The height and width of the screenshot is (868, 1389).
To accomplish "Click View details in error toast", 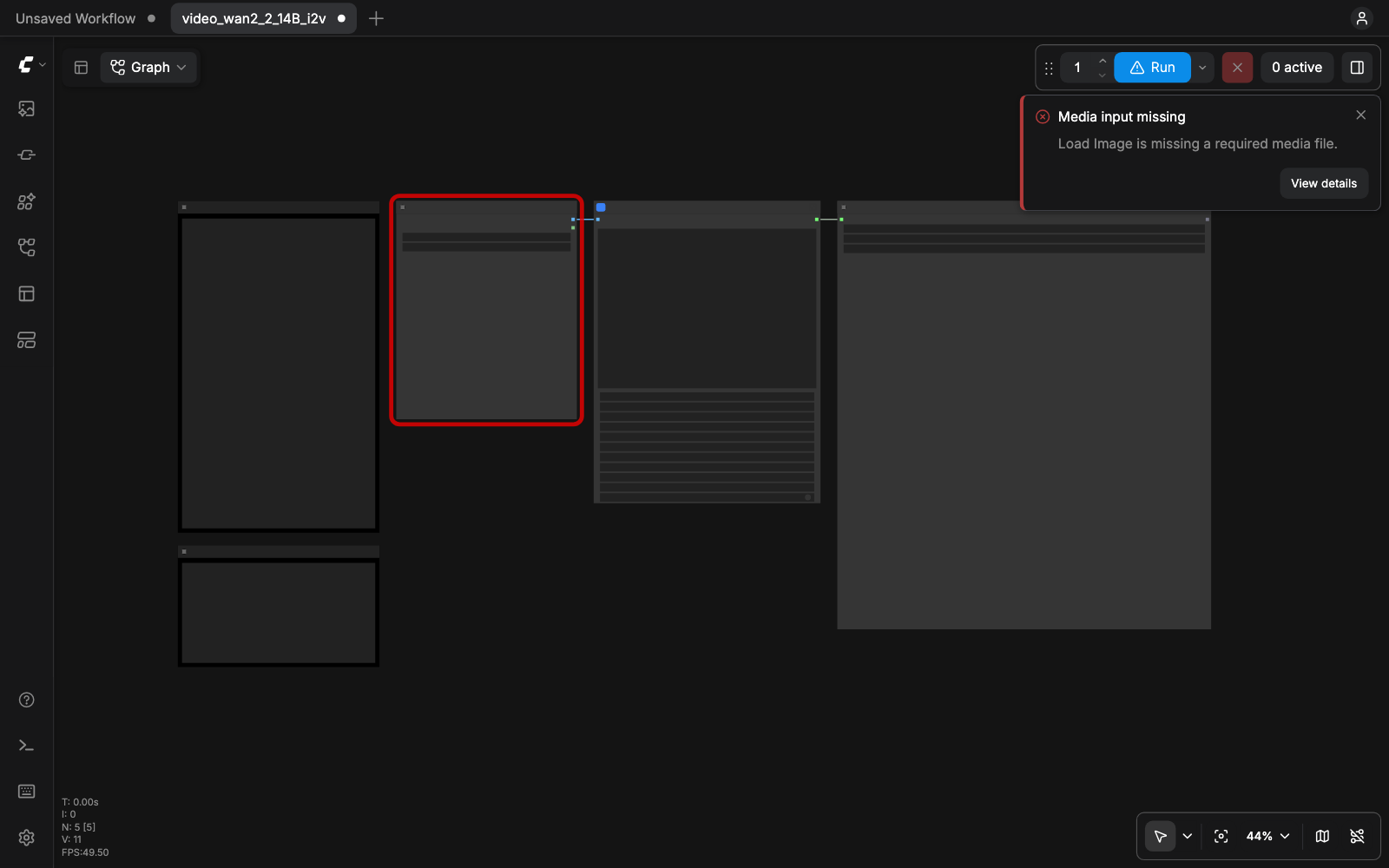I will click(1324, 183).
